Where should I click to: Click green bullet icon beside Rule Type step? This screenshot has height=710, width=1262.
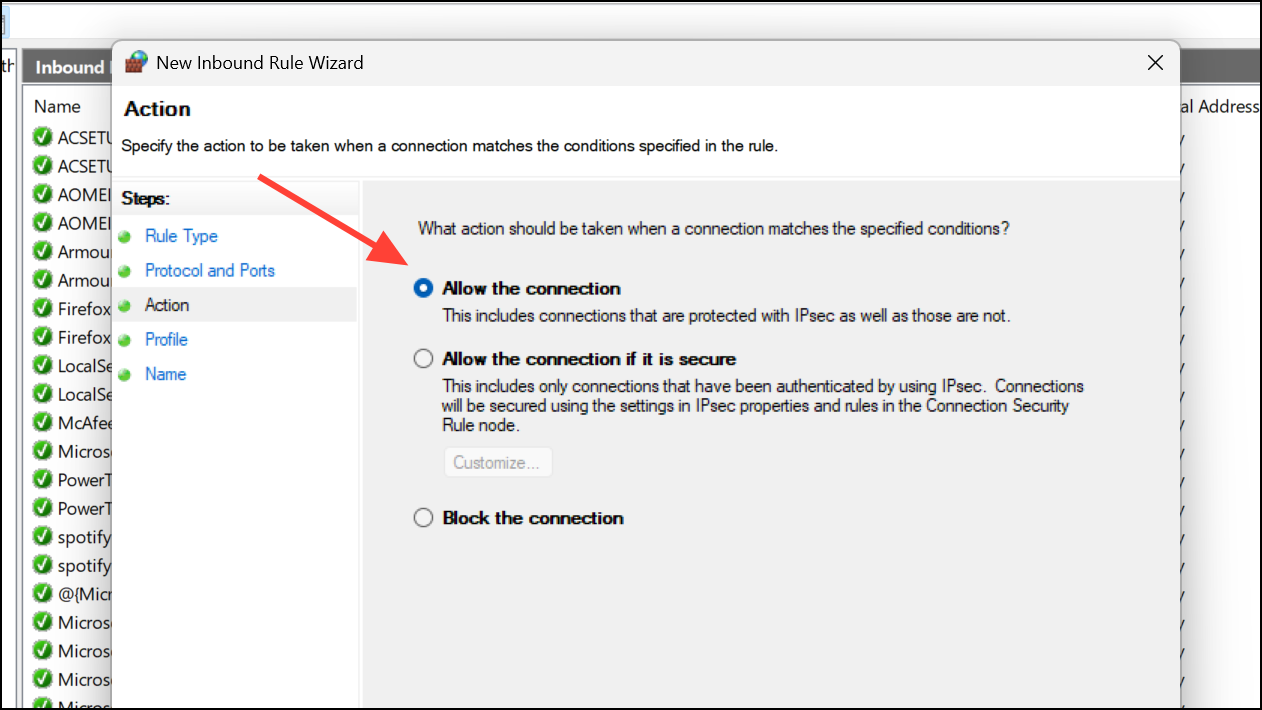click(x=125, y=237)
